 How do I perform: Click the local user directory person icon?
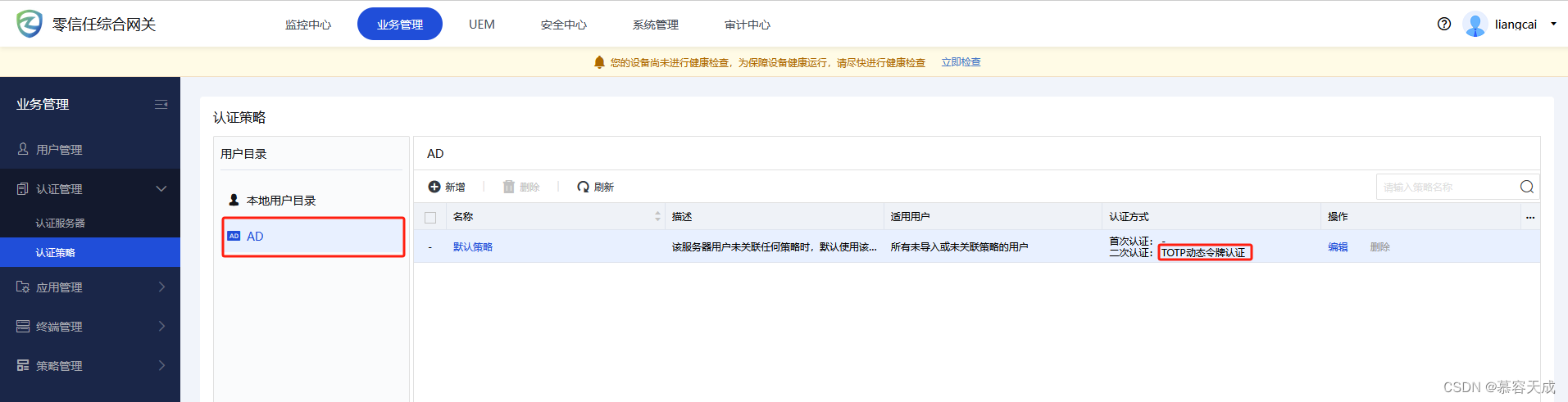pyautogui.click(x=234, y=200)
